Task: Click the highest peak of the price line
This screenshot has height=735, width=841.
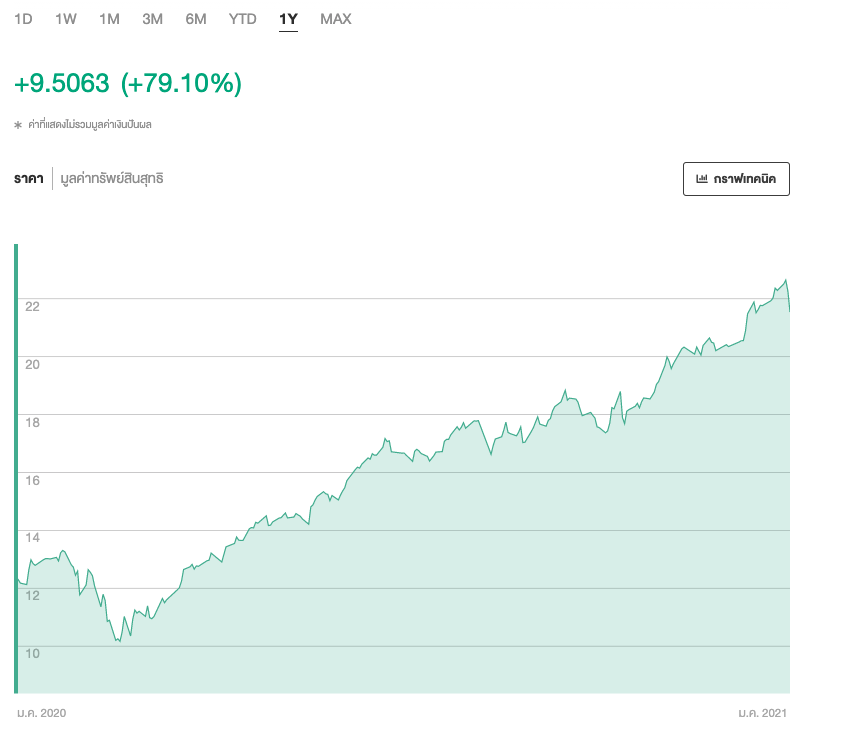Action: [x=786, y=280]
